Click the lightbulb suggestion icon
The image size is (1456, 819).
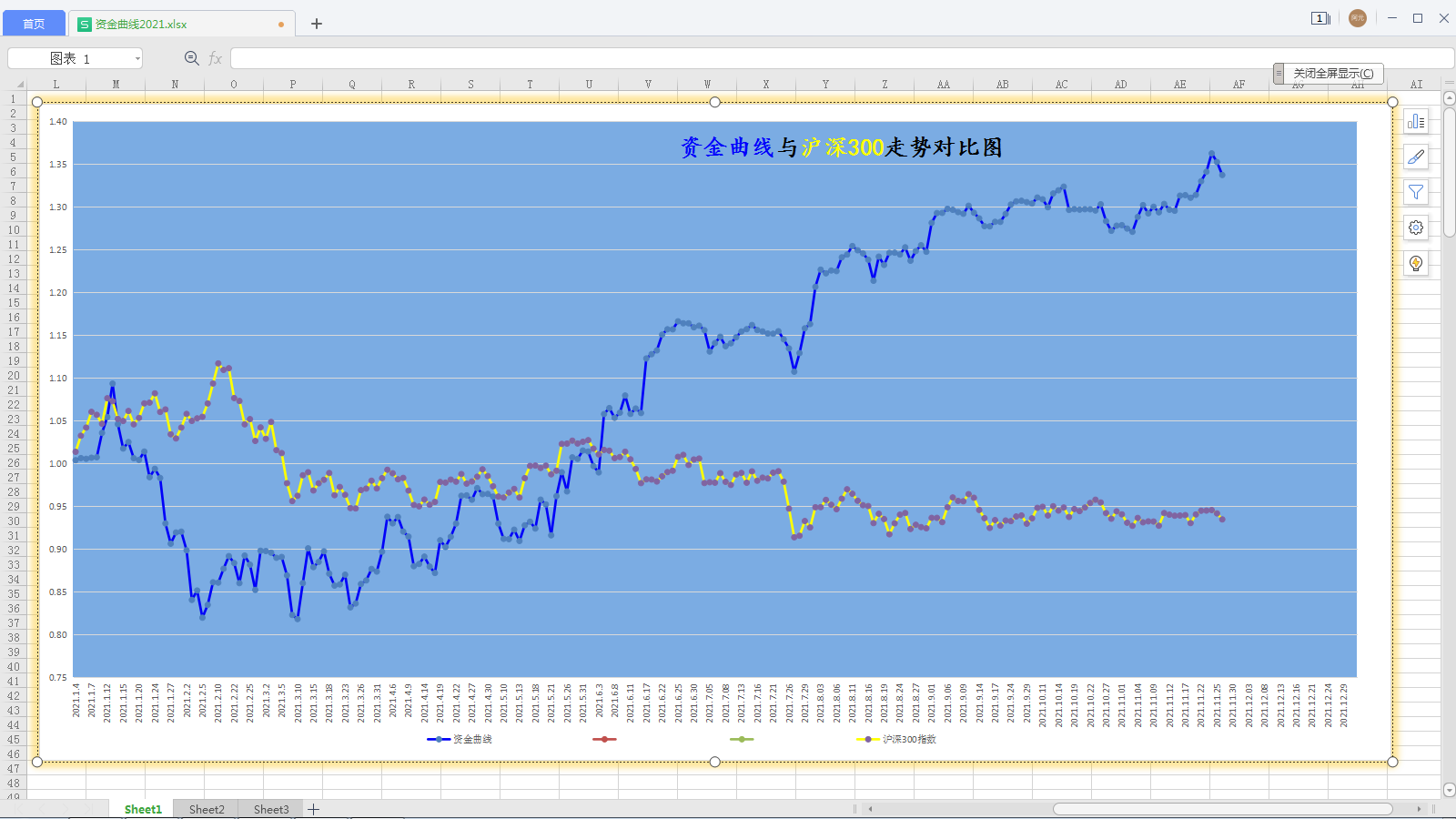click(1416, 264)
